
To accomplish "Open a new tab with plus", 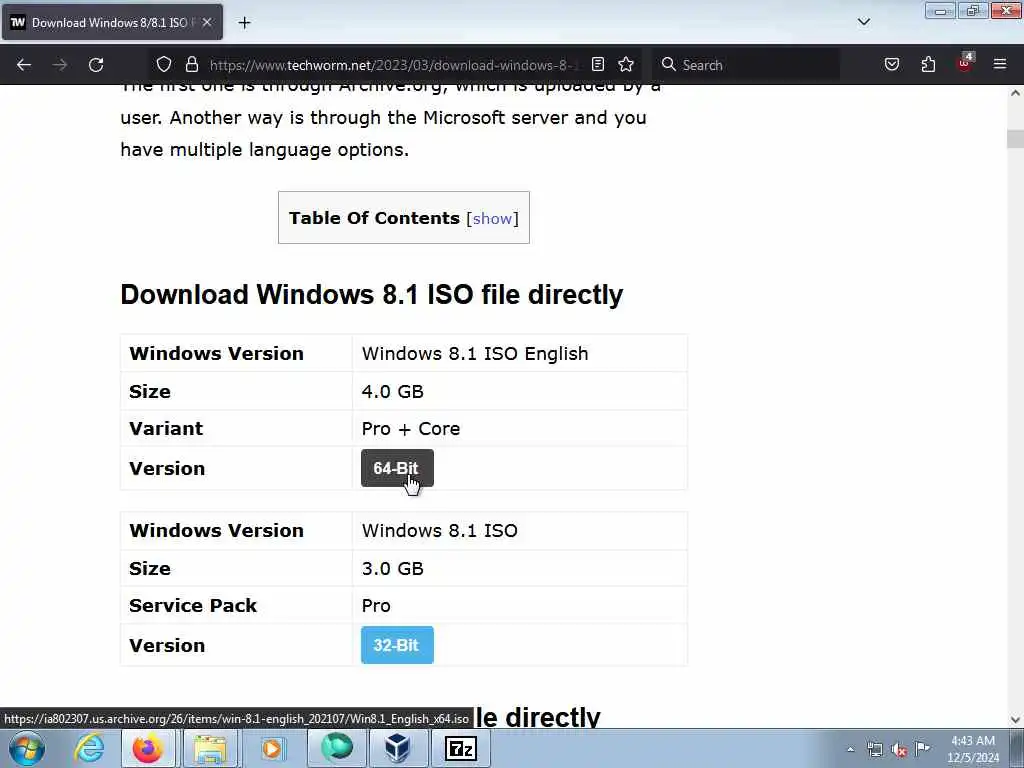I will click(244, 23).
